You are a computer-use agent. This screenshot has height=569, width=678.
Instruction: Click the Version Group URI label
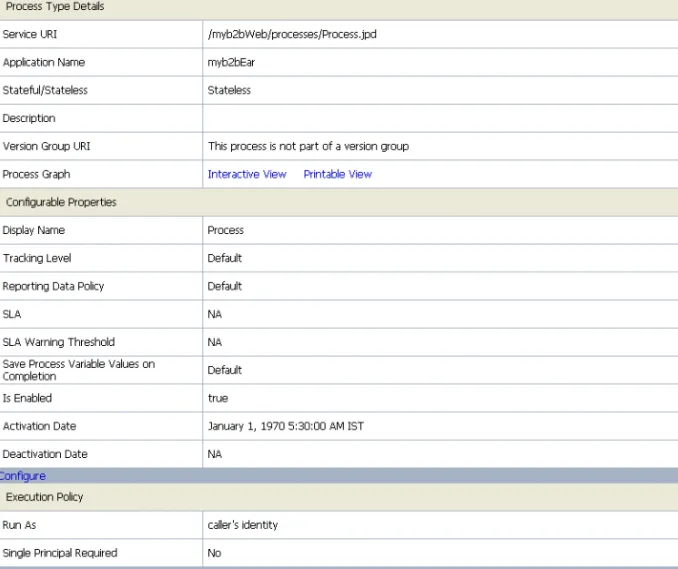(46, 146)
